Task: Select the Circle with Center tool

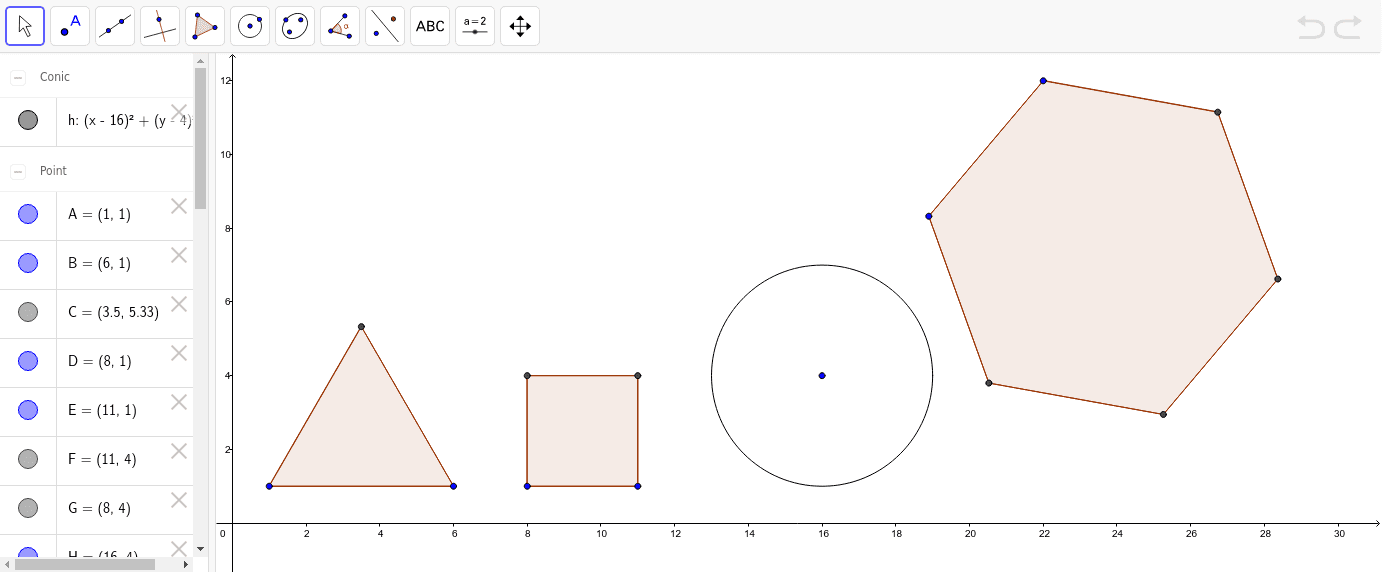Action: 250,26
